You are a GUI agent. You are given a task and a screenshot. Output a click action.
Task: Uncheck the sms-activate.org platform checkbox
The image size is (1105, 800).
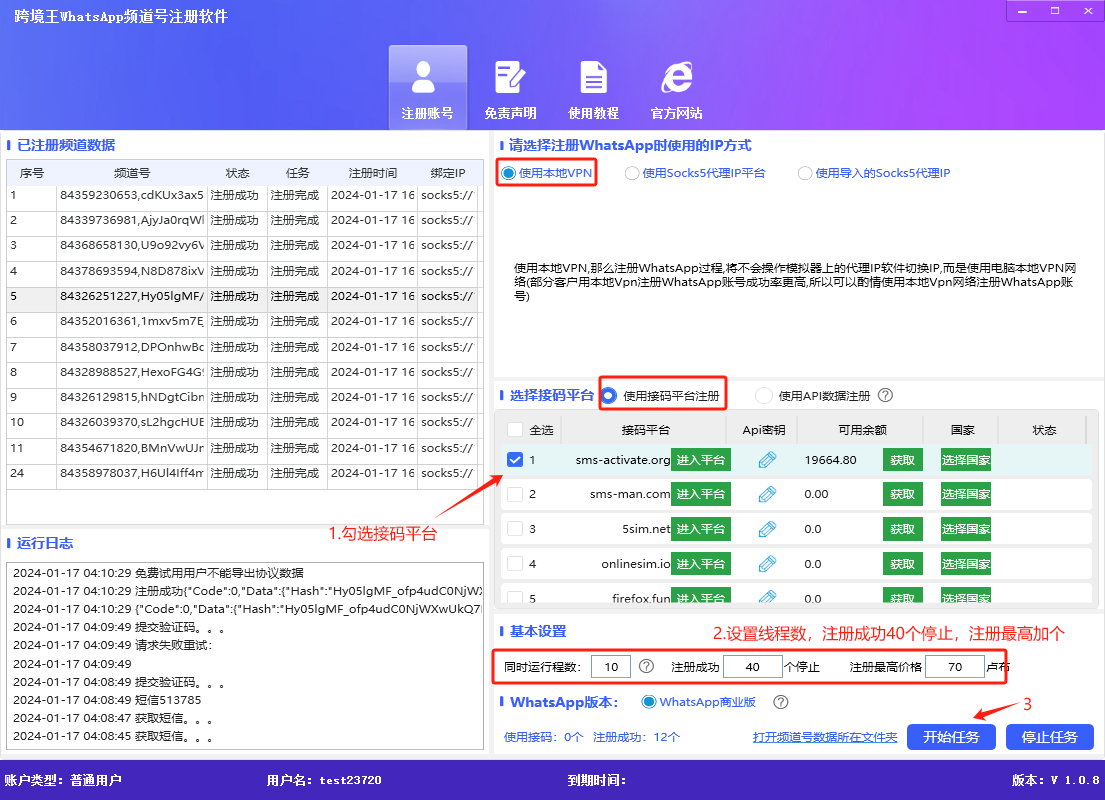(x=515, y=460)
